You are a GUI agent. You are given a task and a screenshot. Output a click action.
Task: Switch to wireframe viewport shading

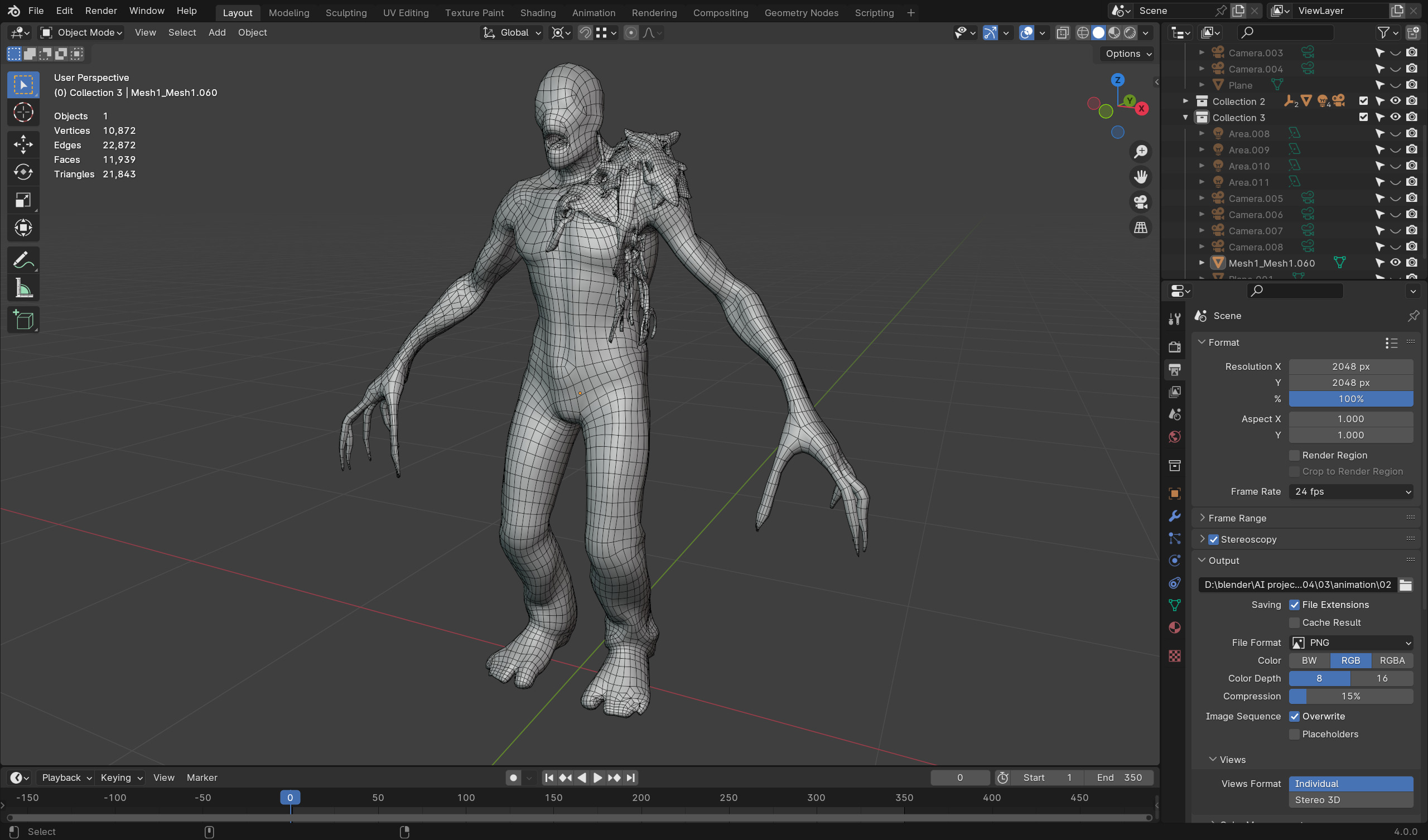click(x=1082, y=33)
